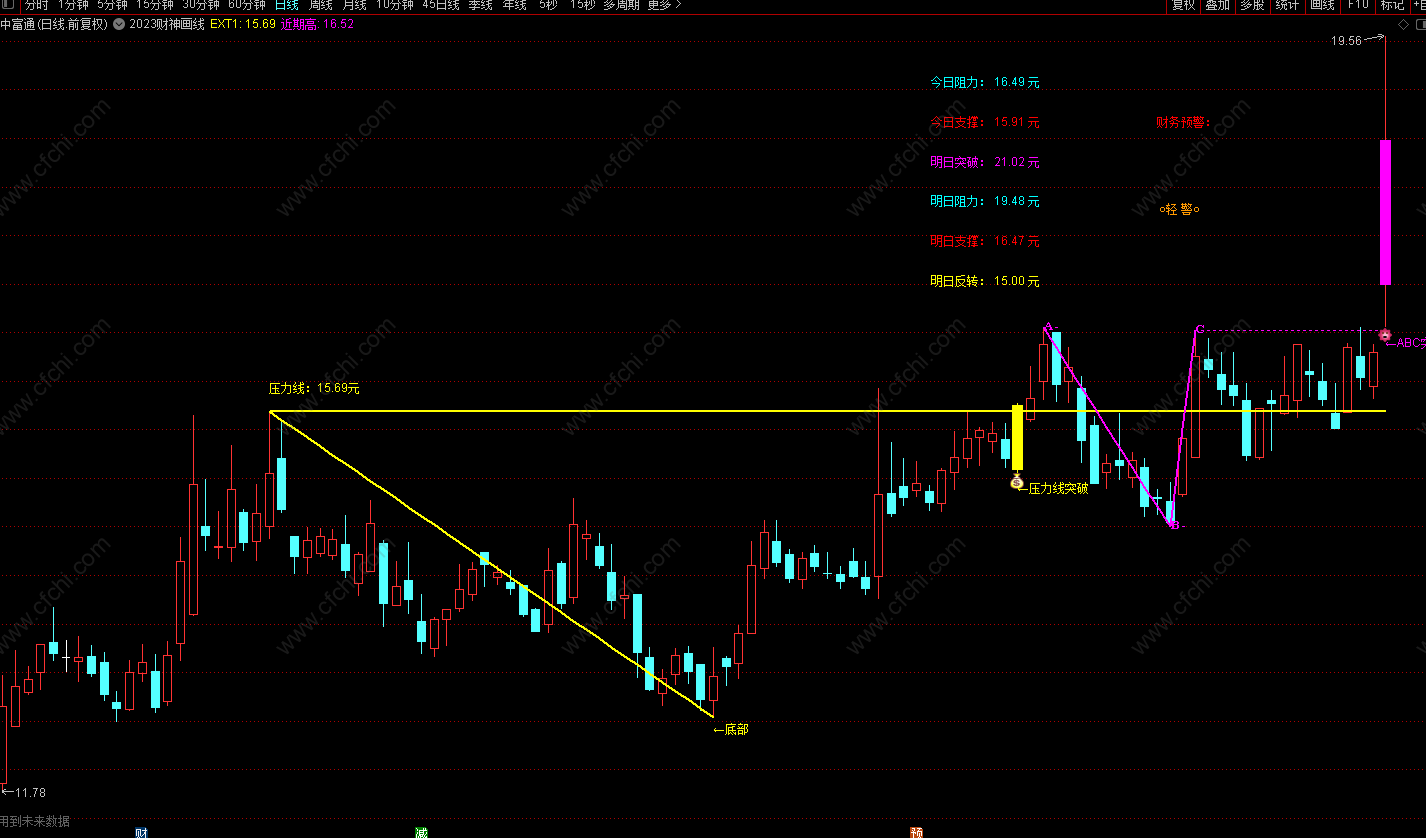This screenshot has width=1426, height=838.
Task: Open the F10 company info
Action: coord(1358,5)
